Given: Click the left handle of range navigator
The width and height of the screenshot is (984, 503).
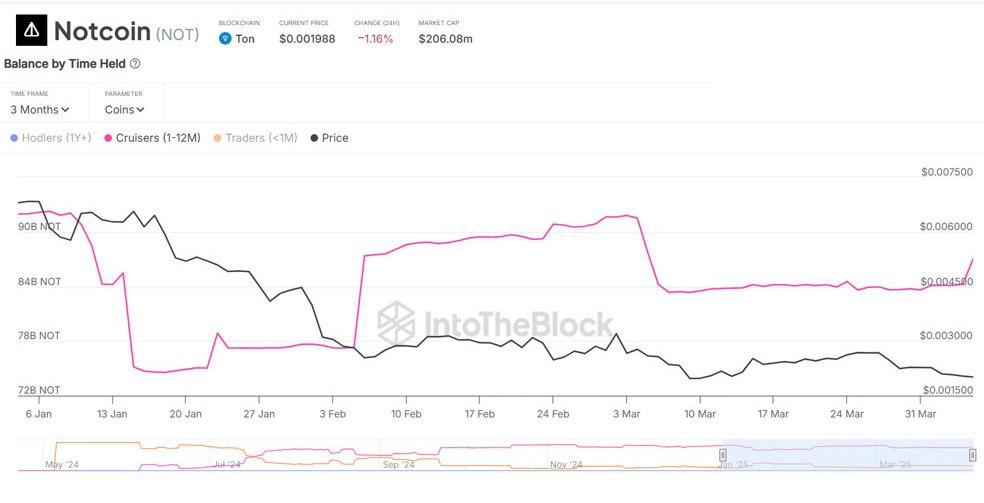Looking at the screenshot, I should pos(722,456).
